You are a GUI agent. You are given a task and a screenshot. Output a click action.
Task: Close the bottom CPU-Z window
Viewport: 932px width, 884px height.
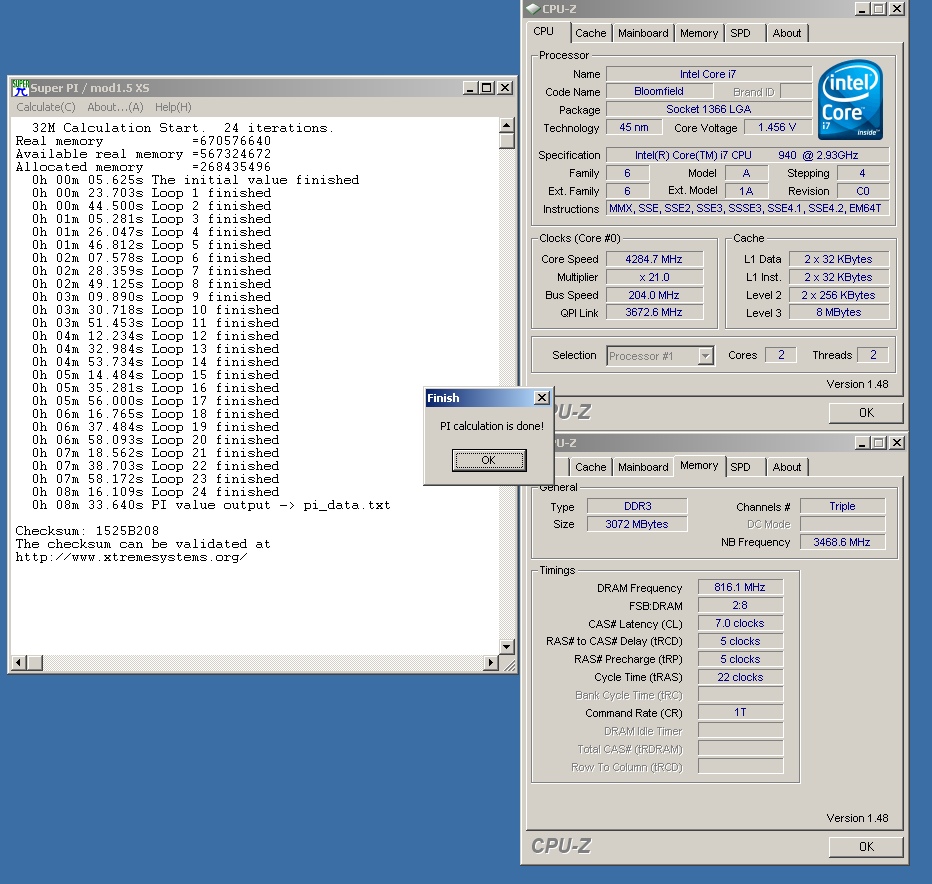point(896,443)
